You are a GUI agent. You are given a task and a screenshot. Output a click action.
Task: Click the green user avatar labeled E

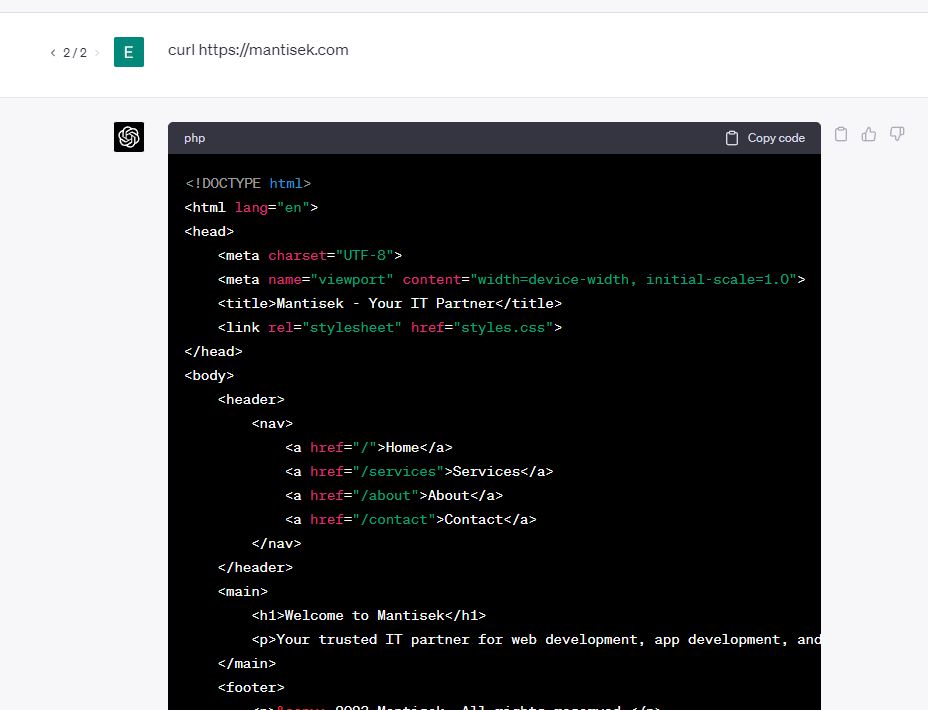pos(129,52)
